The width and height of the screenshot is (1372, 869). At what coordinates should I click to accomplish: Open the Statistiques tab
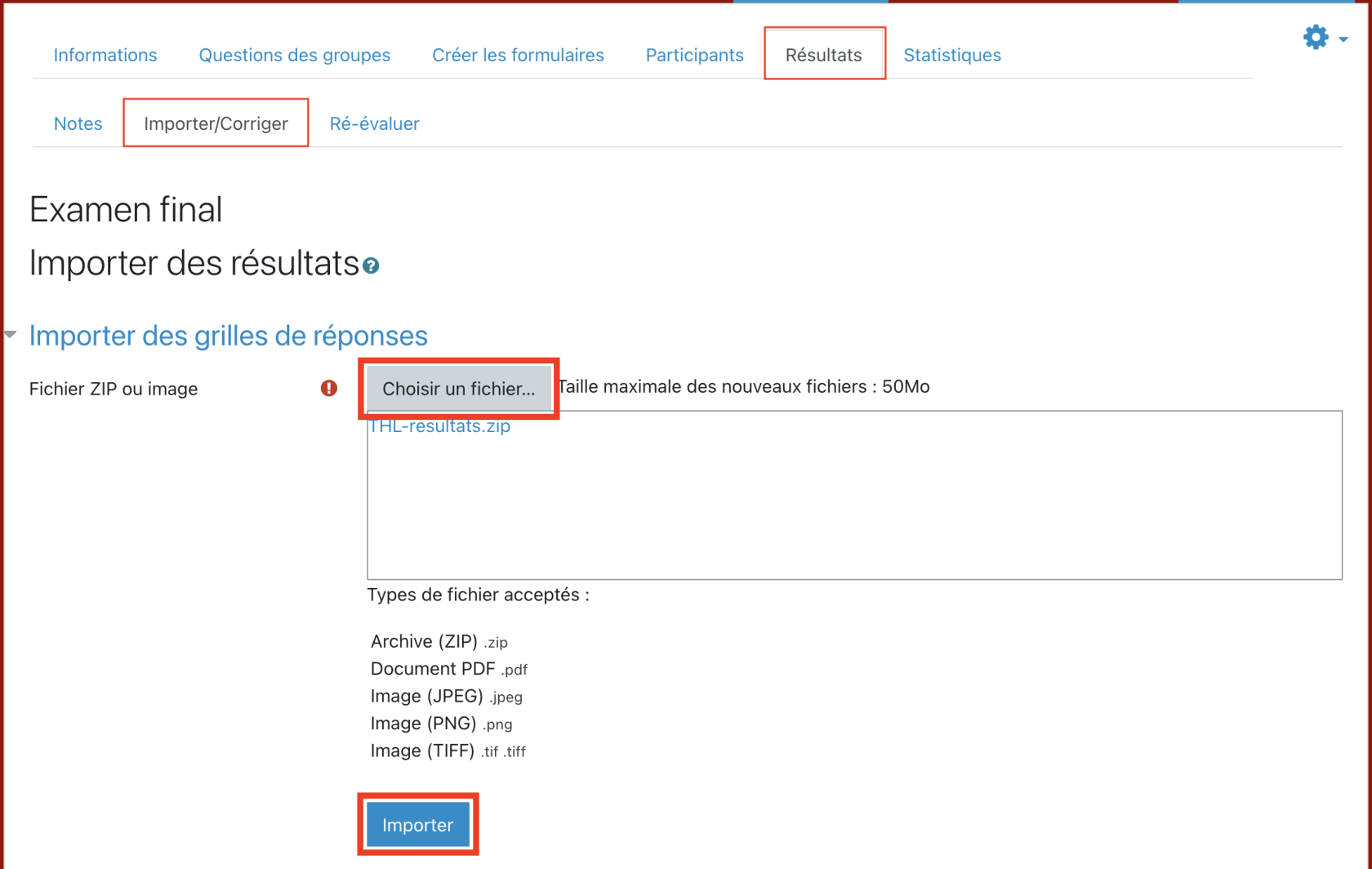coord(951,55)
